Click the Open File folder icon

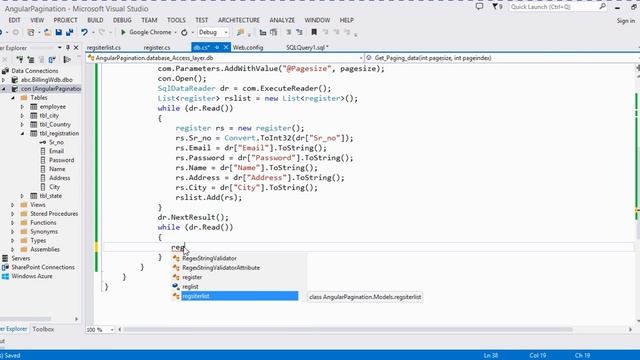pyautogui.click(x=47, y=32)
